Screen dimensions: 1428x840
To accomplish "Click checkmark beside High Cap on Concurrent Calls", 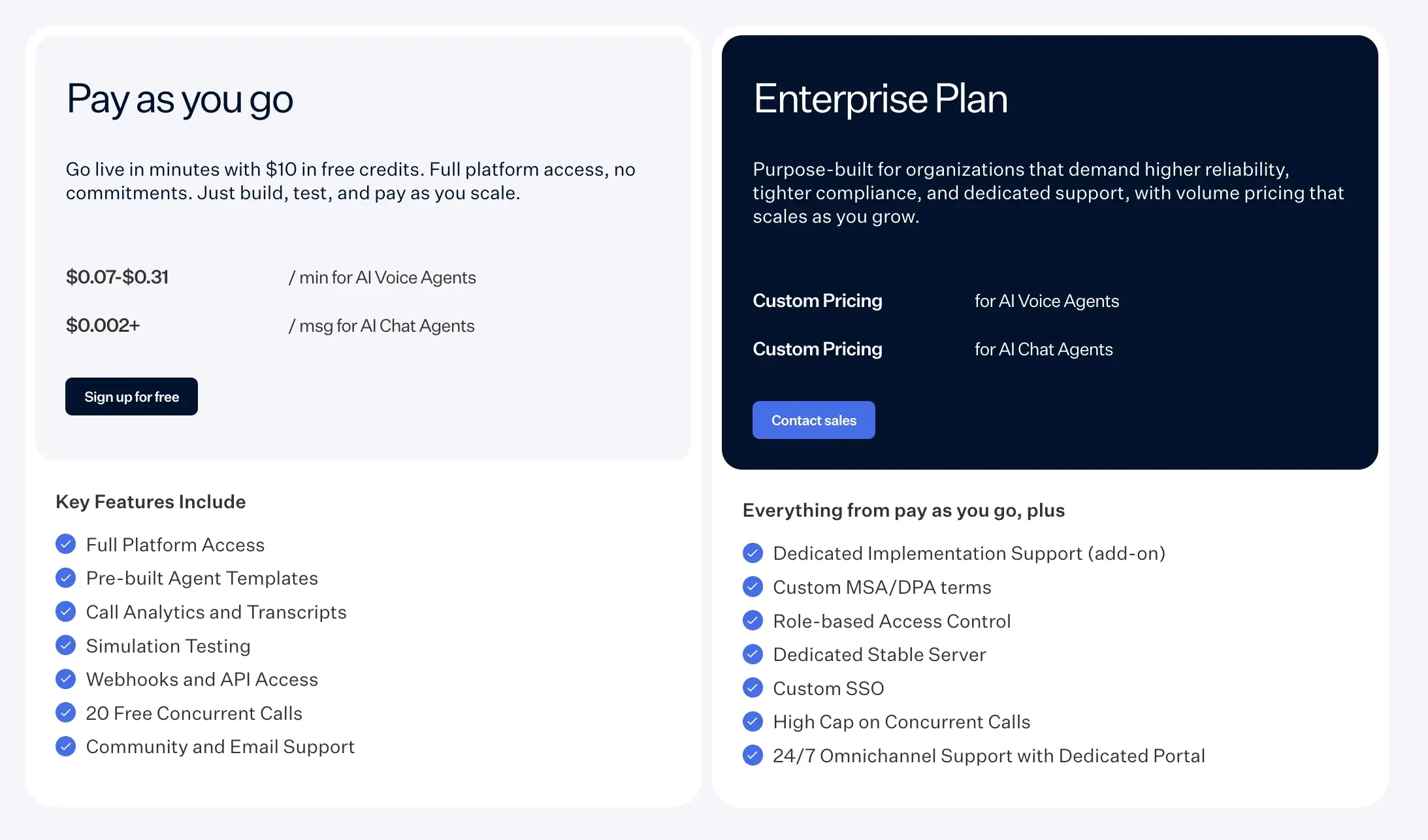I will pos(753,721).
